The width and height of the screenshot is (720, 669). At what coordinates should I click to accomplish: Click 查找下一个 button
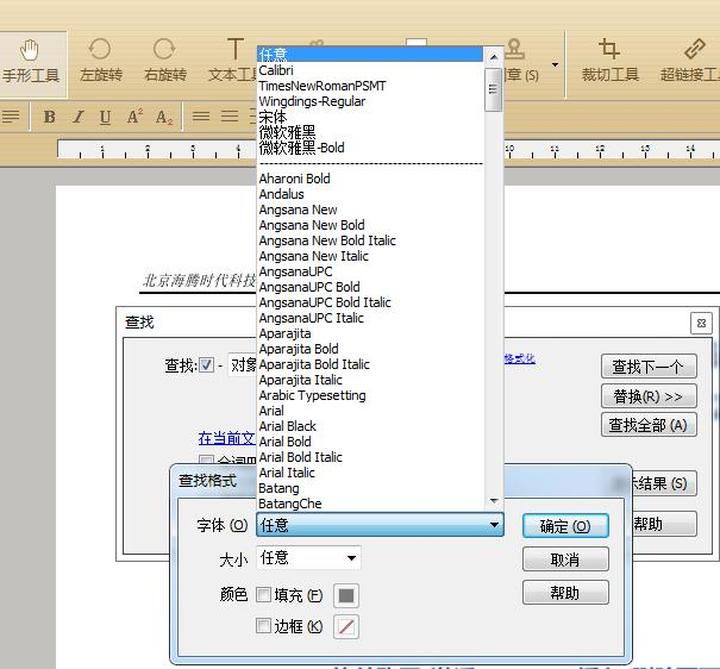click(648, 366)
